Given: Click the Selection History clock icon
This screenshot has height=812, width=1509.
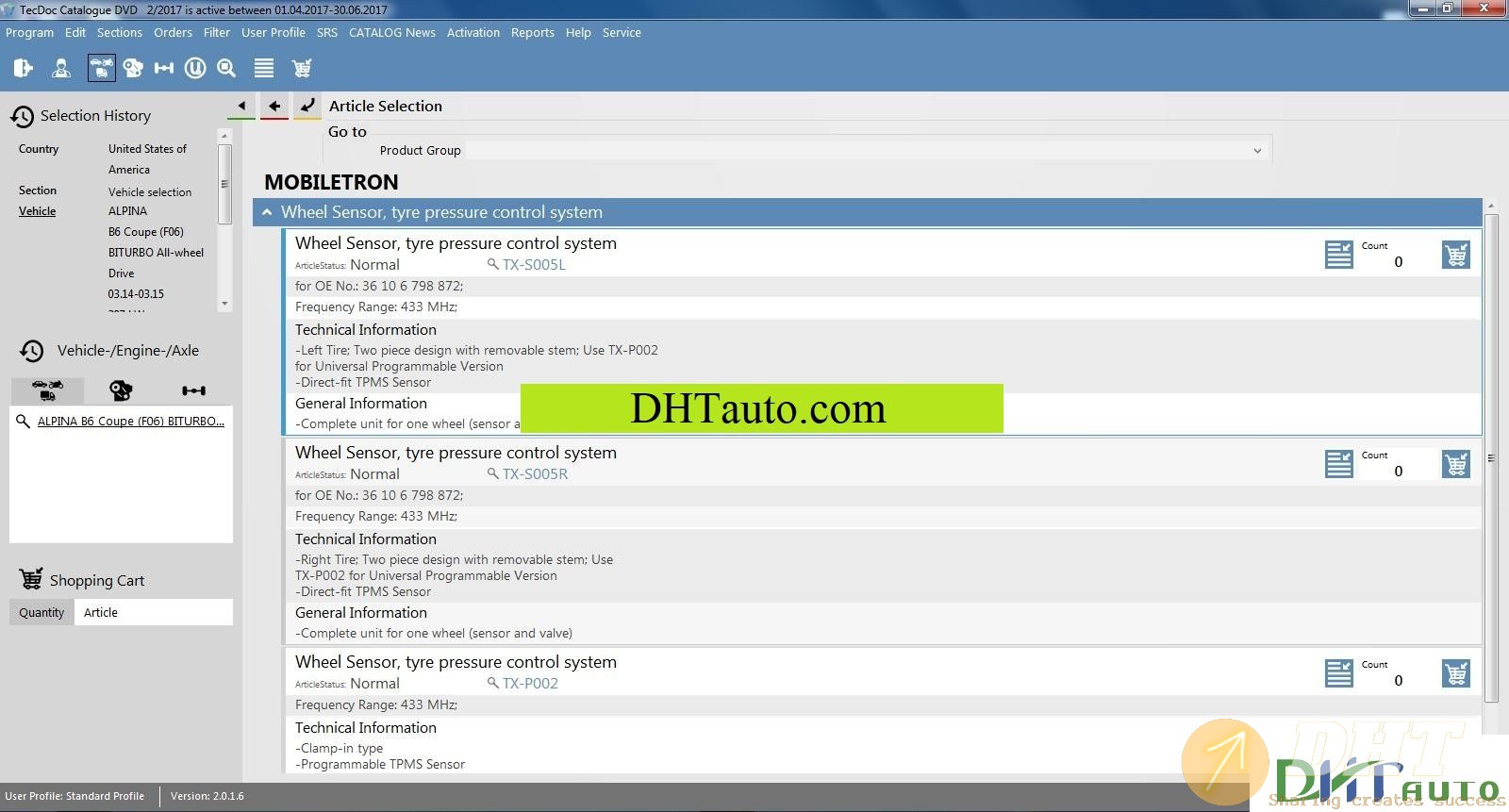Looking at the screenshot, I should pyautogui.click(x=23, y=116).
